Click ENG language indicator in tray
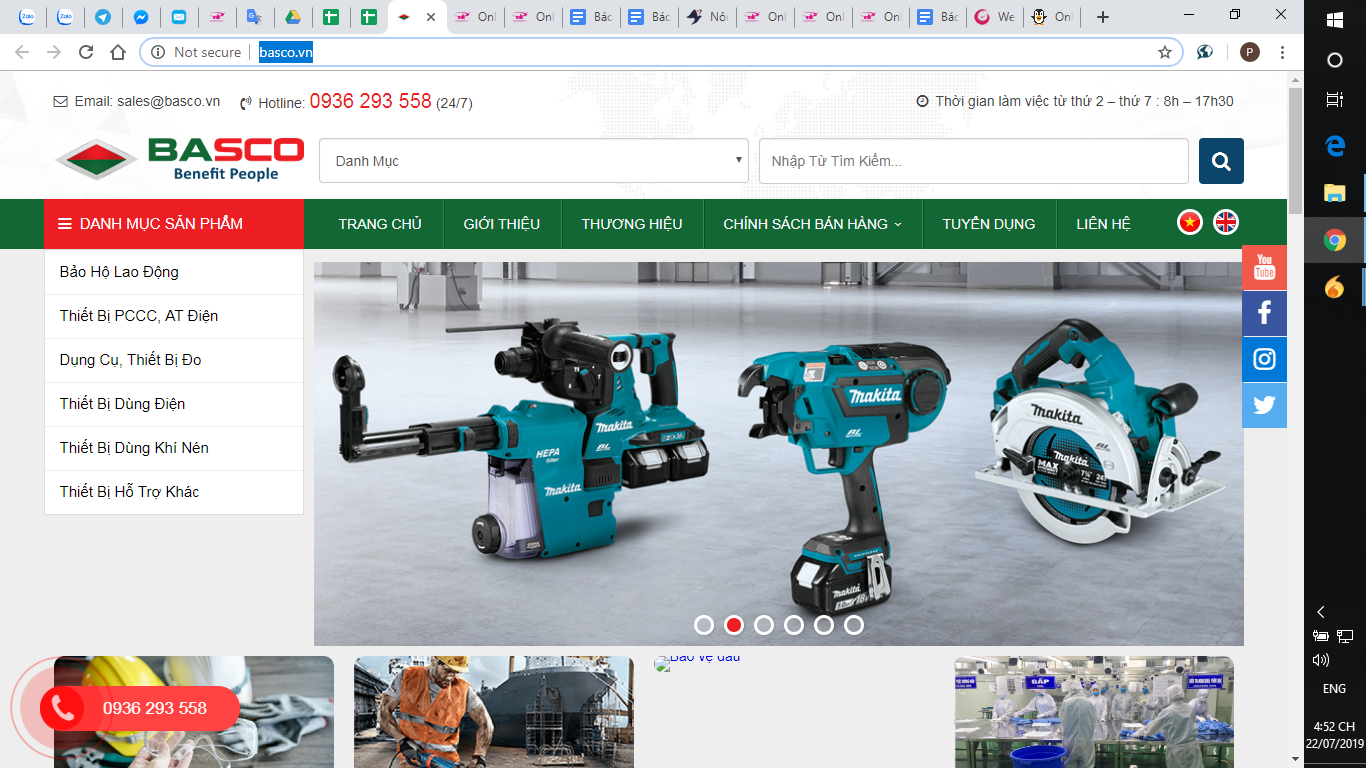 (1334, 689)
